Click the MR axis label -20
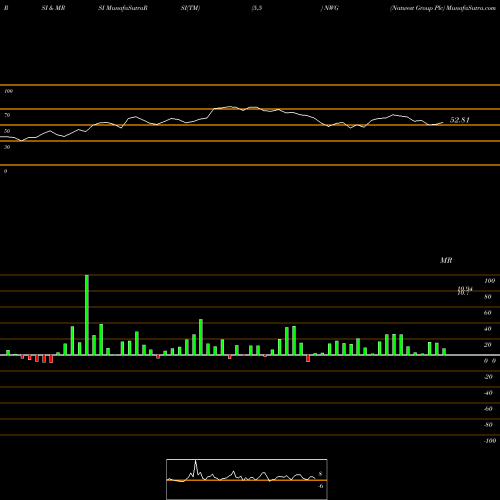 click(488, 377)
